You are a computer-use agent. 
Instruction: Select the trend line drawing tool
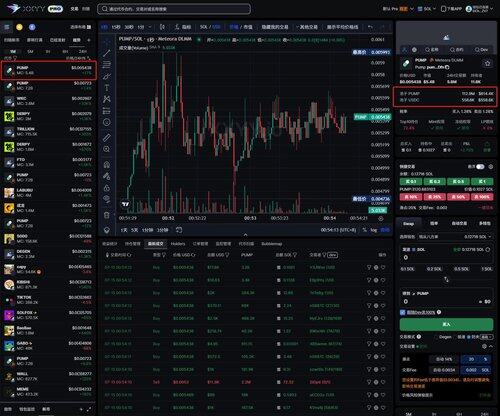click(107, 53)
